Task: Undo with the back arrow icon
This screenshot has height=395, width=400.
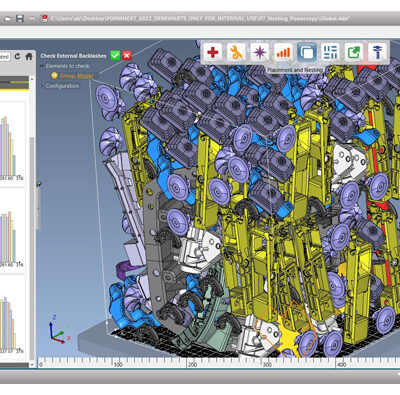Action: pyautogui.click(x=32, y=19)
